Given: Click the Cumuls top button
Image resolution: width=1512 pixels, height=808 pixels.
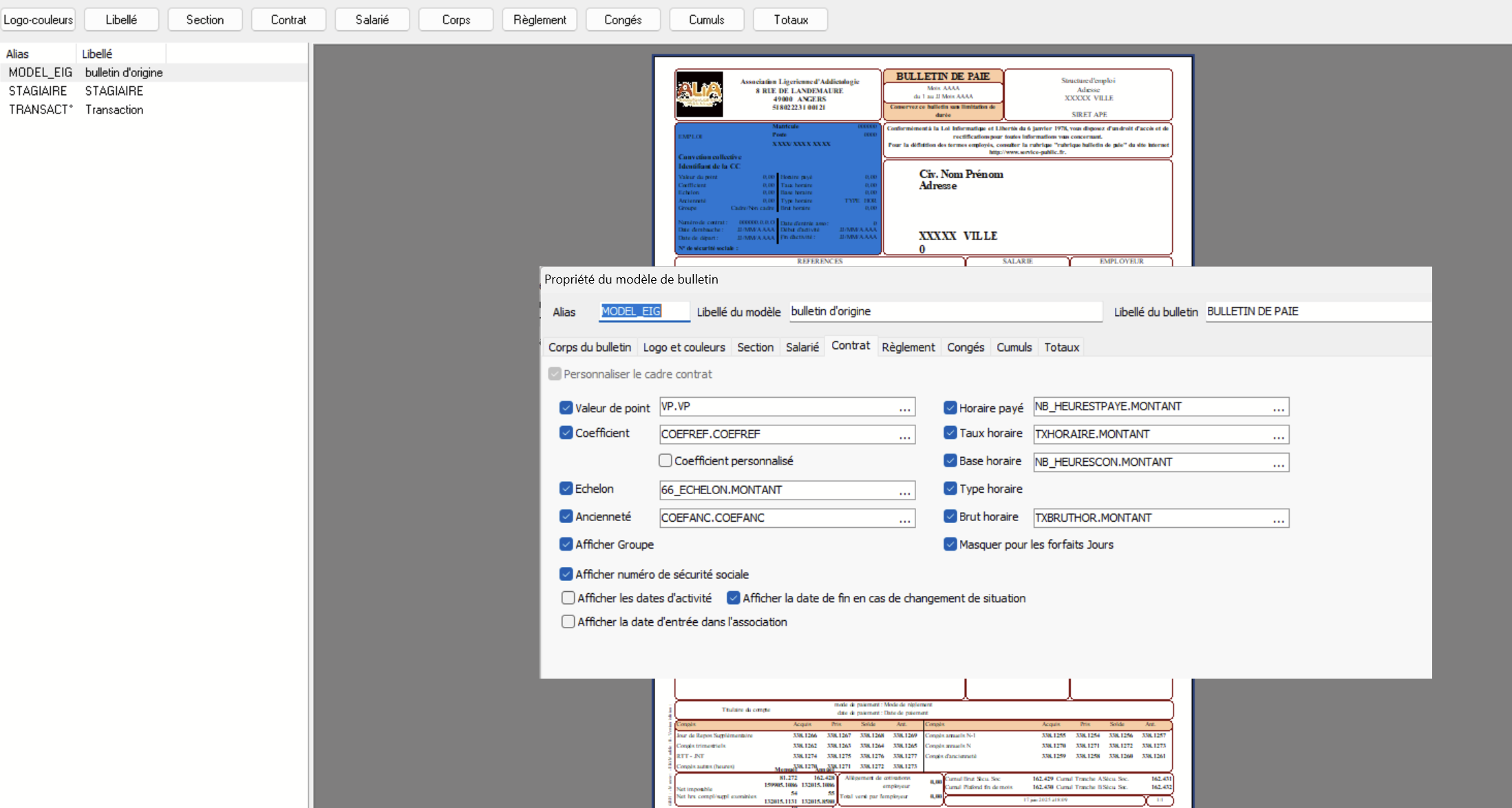Looking at the screenshot, I should click(x=707, y=19).
